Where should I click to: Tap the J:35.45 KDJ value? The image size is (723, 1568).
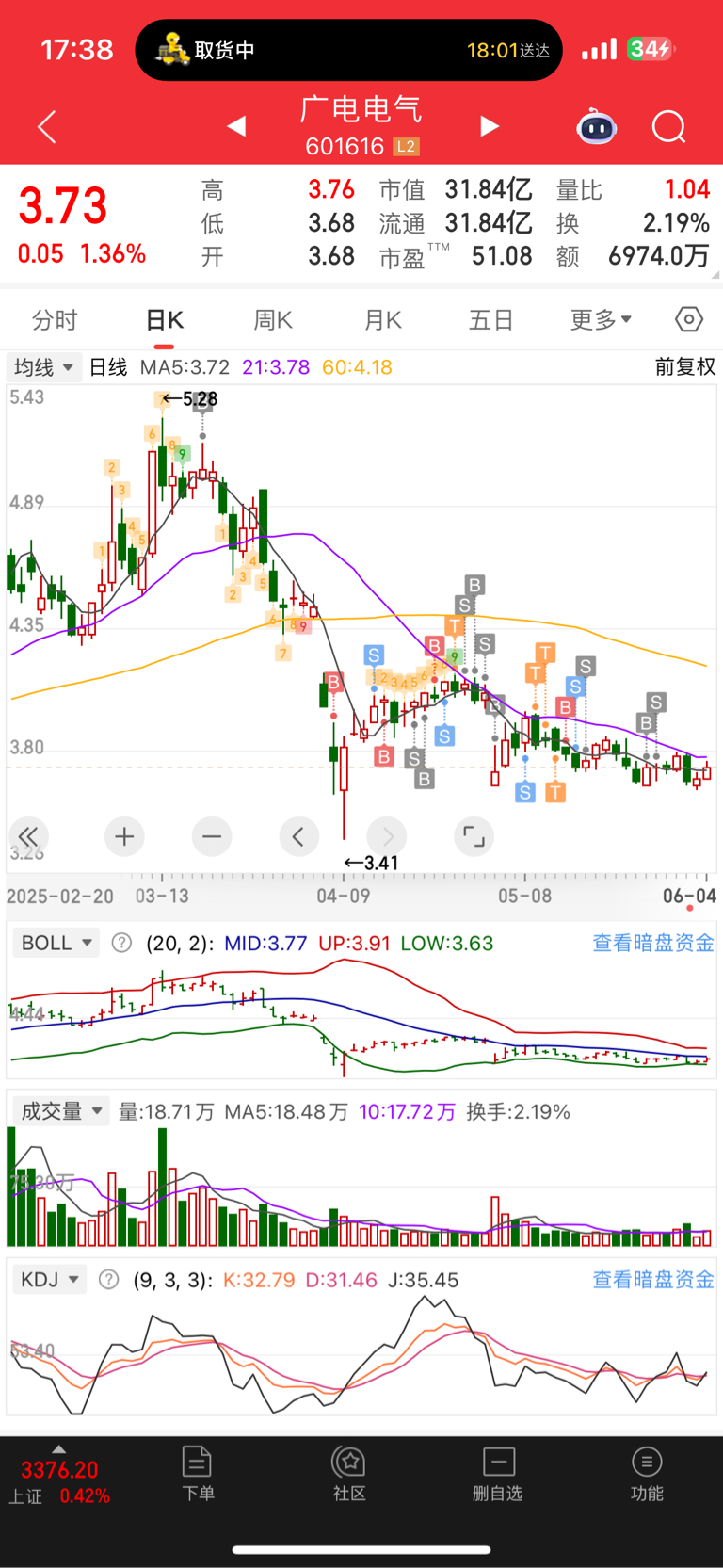click(x=424, y=1280)
